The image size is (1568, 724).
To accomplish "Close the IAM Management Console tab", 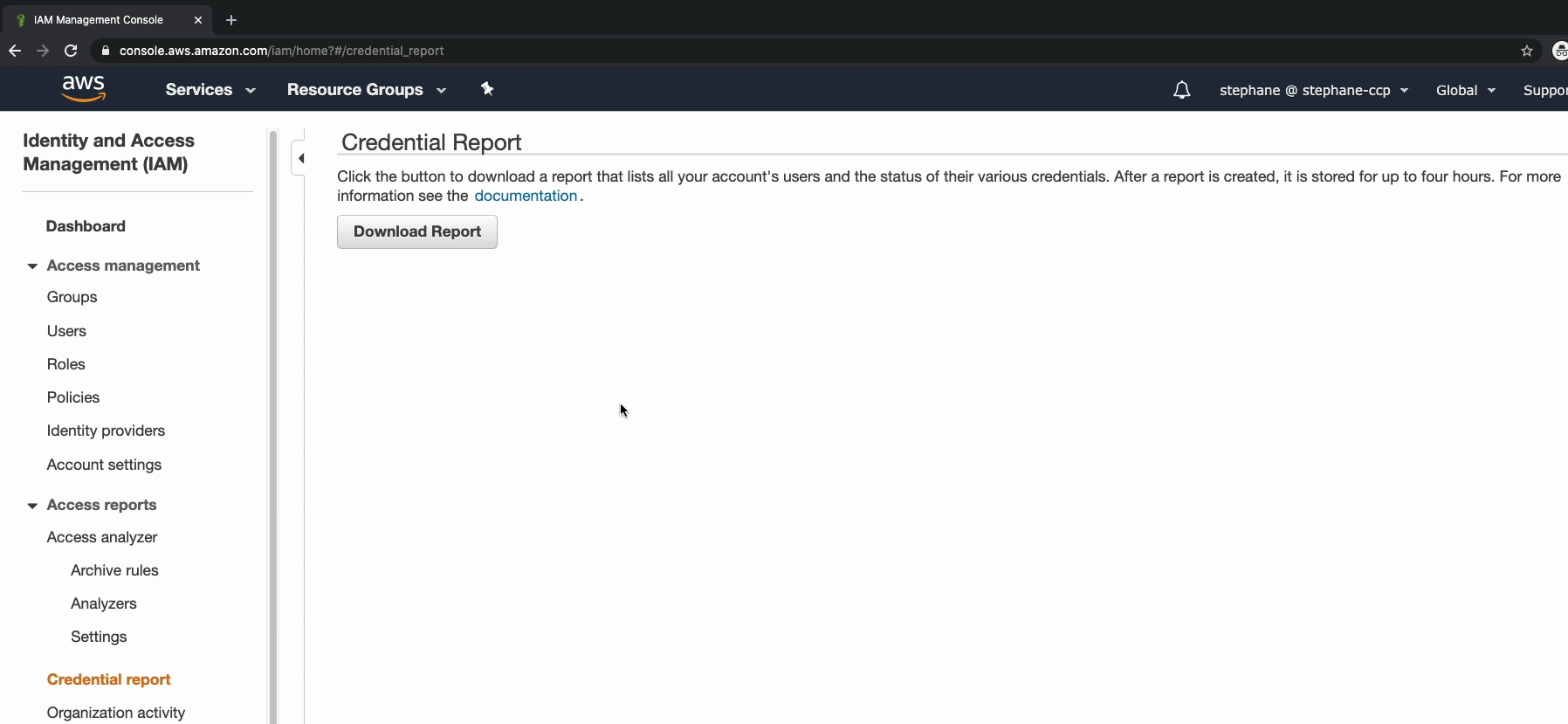I will click(x=198, y=19).
